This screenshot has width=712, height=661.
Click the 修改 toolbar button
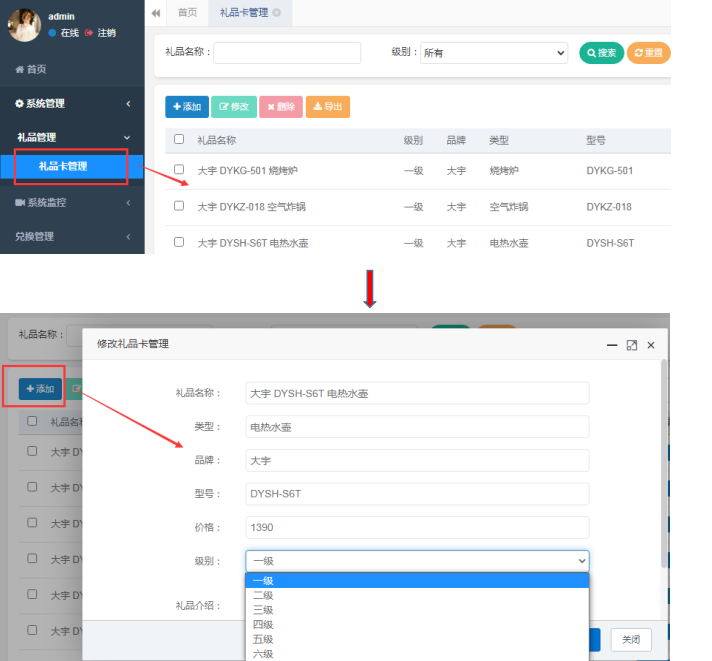click(234, 107)
